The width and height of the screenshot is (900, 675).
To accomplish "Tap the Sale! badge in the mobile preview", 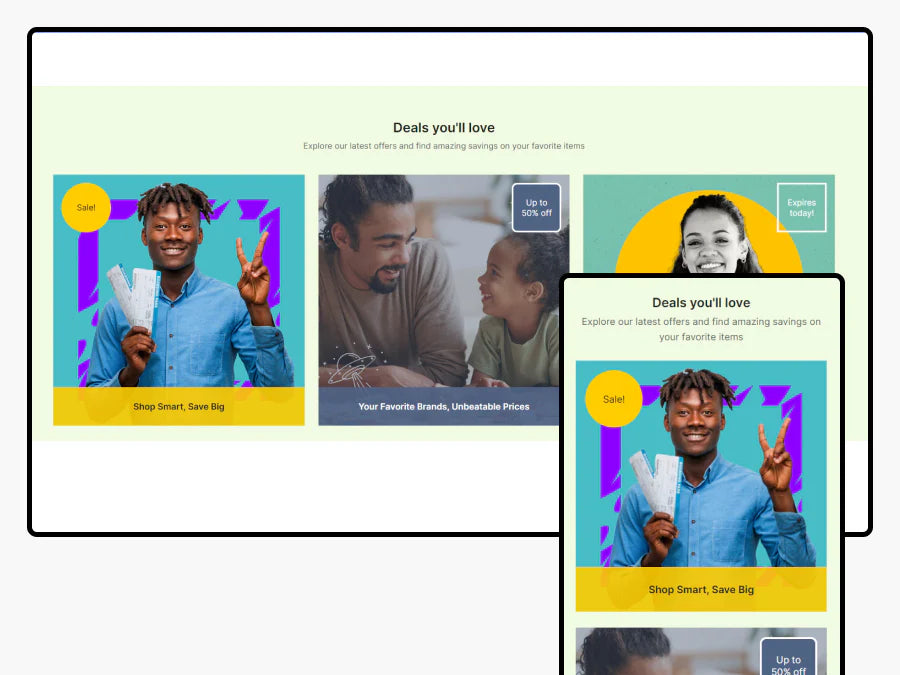I will point(613,399).
